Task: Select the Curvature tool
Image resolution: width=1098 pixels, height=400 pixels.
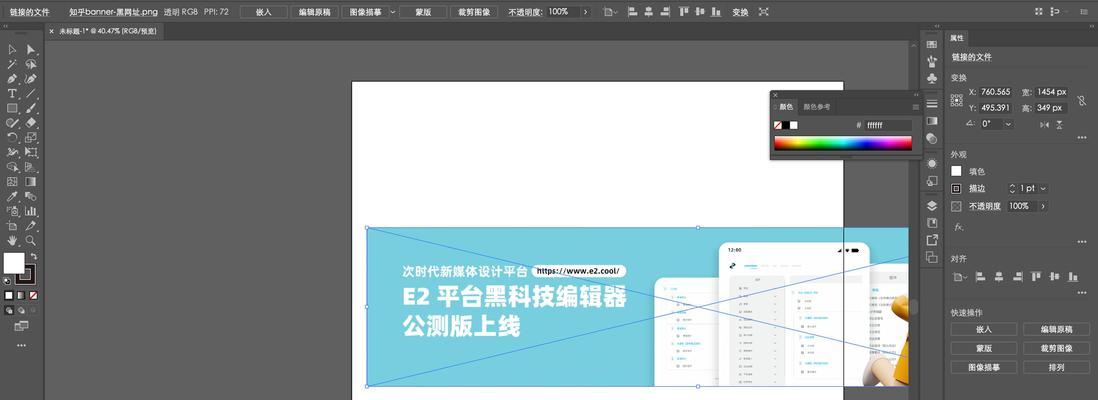Action: pos(31,78)
